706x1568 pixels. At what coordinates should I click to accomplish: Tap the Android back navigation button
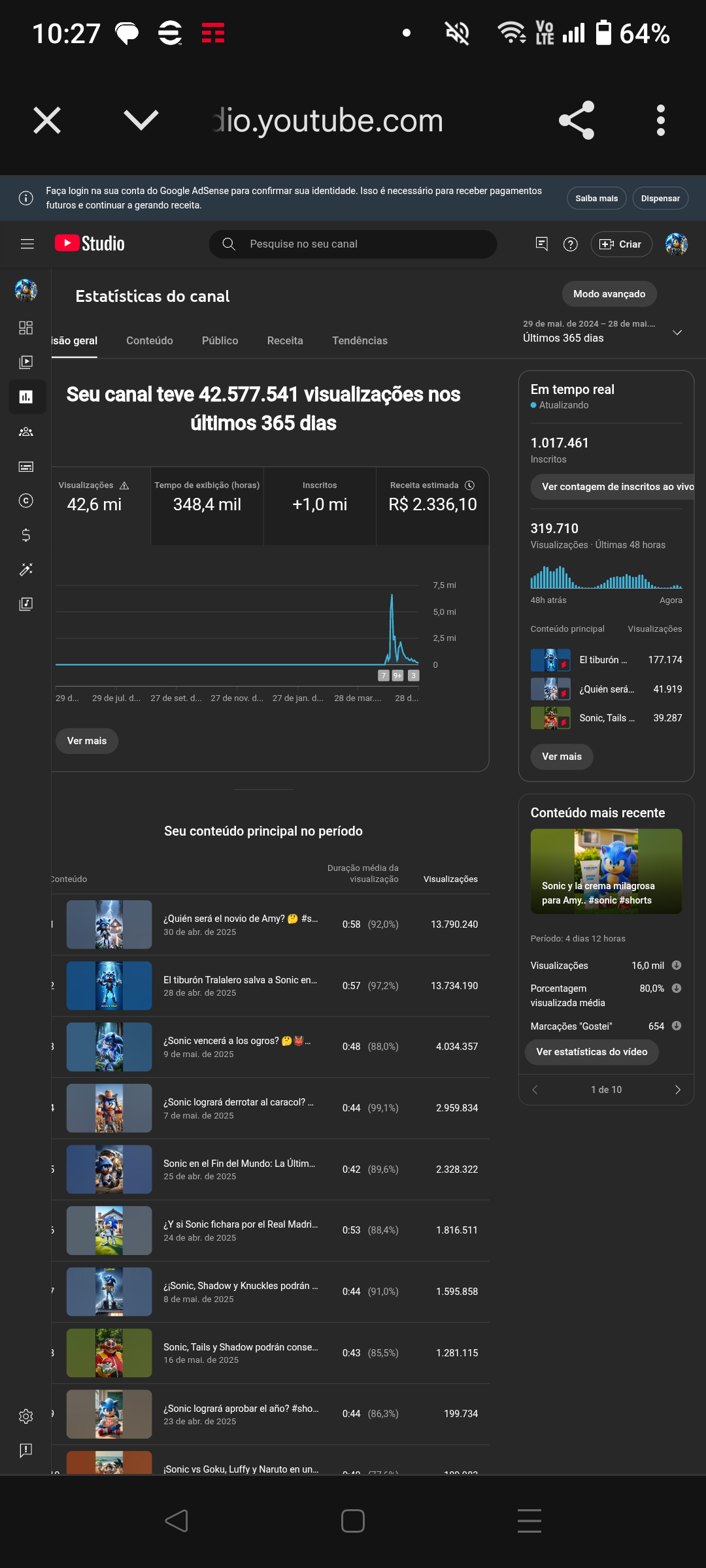(x=176, y=1521)
